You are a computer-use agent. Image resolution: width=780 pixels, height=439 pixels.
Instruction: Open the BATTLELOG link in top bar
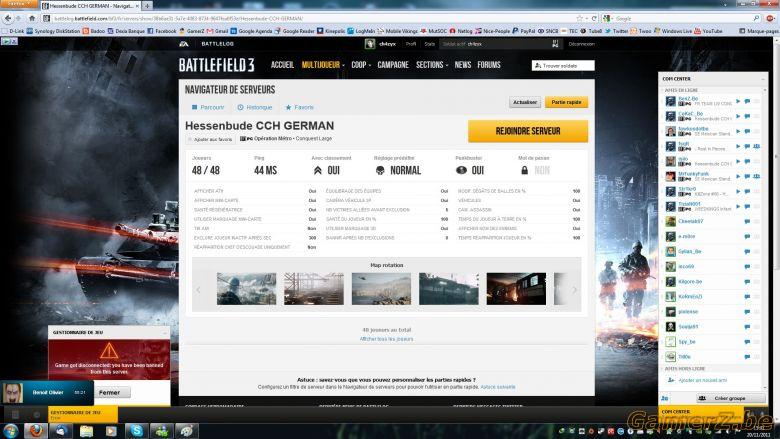(217, 44)
